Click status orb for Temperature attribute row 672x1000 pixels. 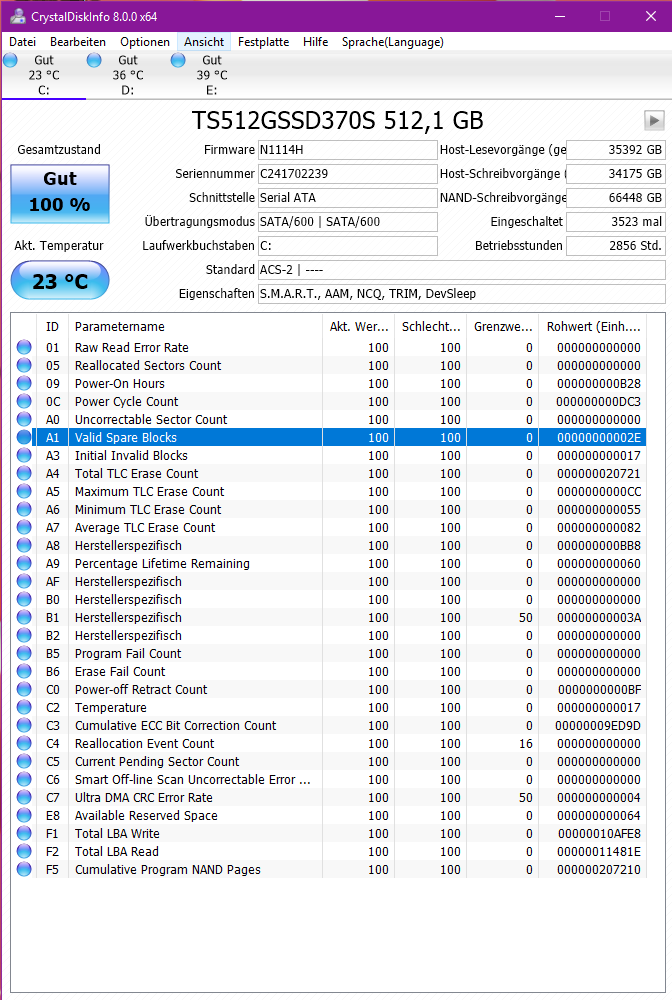pos(24,707)
